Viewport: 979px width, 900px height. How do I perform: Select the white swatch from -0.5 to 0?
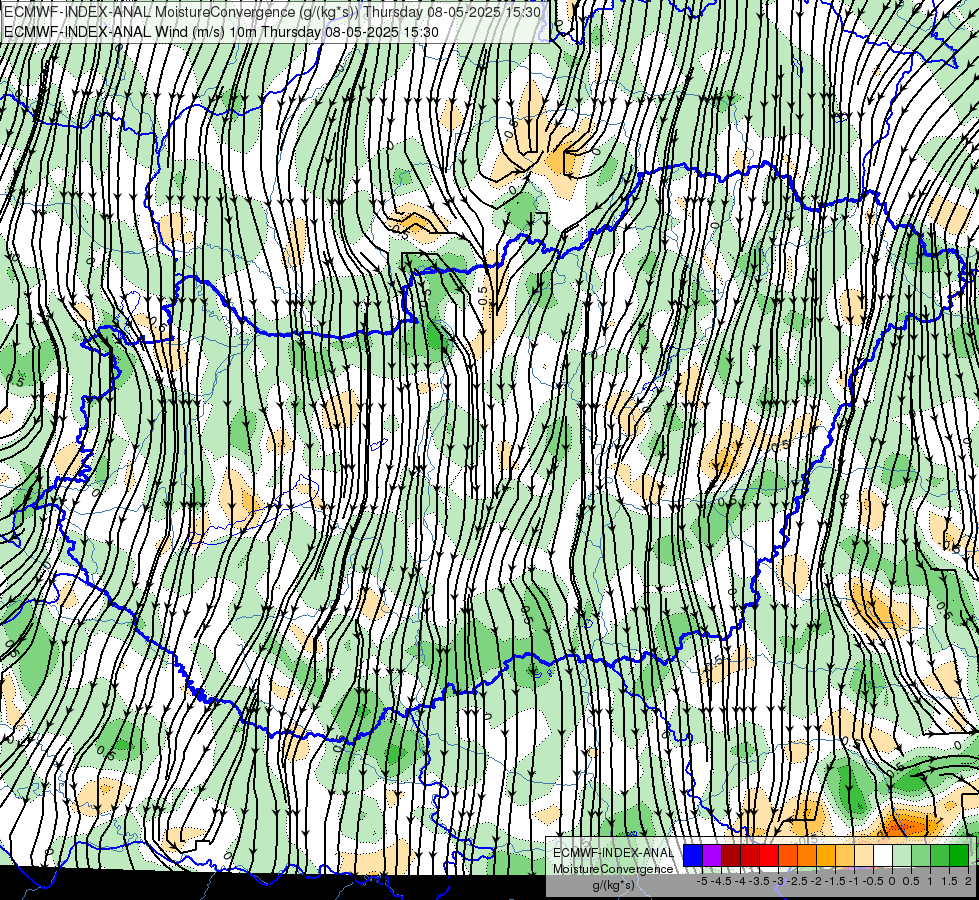point(883,856)
